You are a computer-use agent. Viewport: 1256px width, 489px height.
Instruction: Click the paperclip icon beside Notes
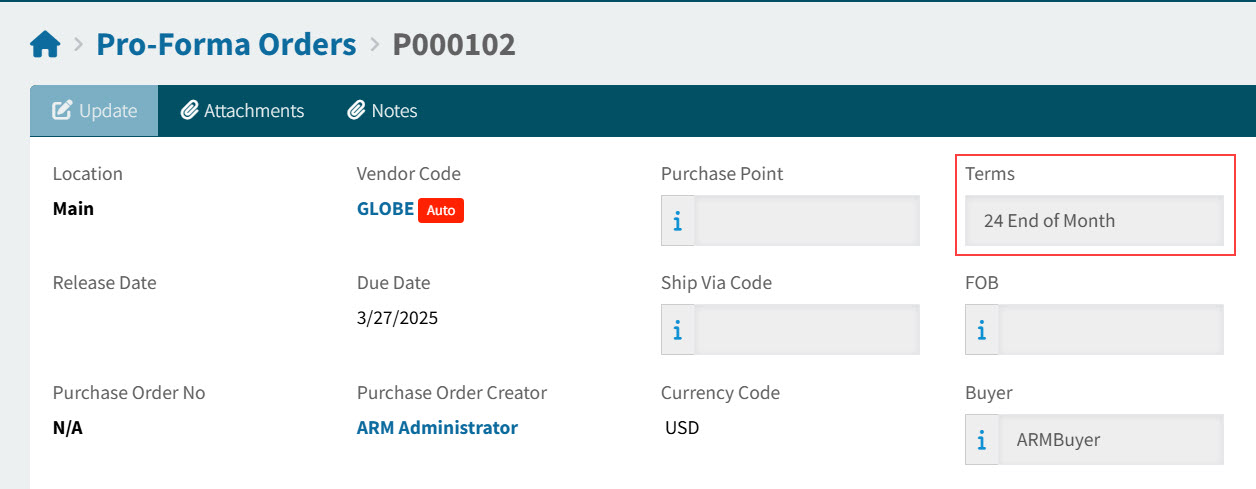(356, 111)
